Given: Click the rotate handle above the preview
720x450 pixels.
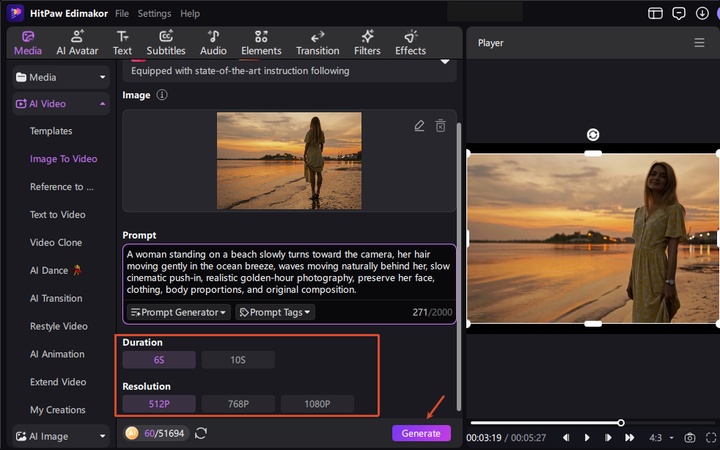Looking at the screenshot, I should [593, 135].
